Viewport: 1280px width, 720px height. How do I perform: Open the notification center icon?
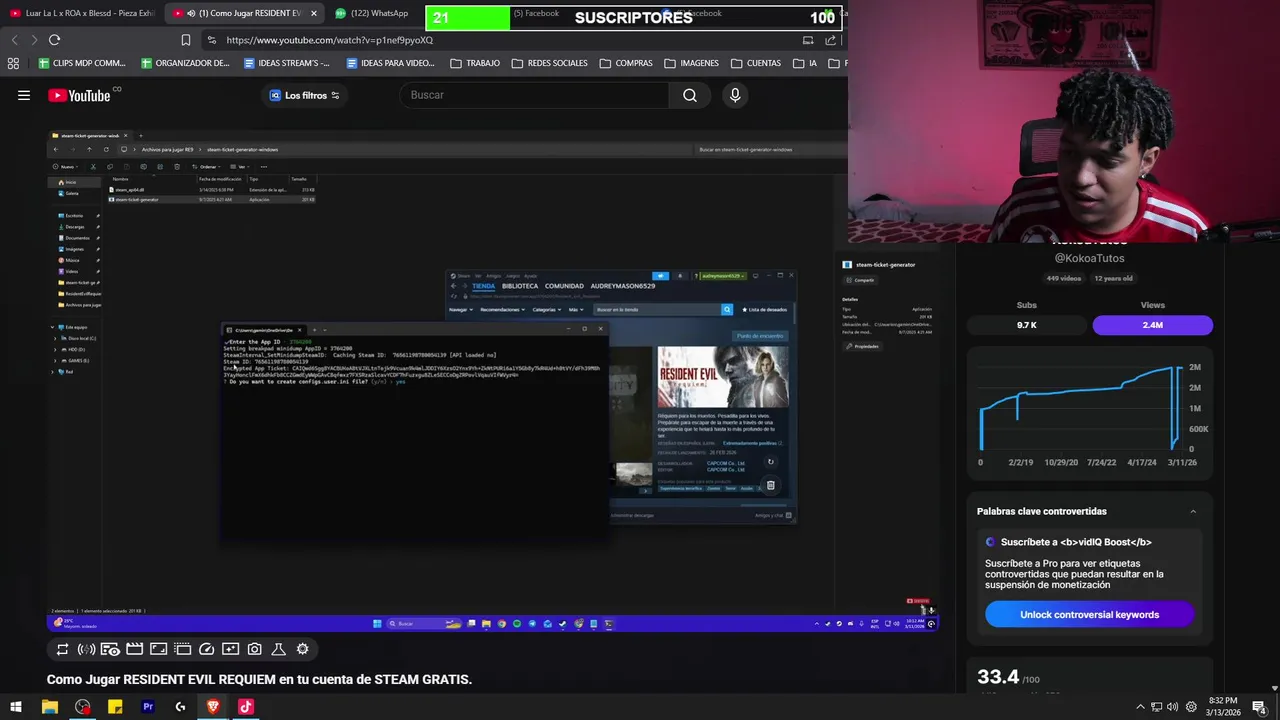[1262, 707]
